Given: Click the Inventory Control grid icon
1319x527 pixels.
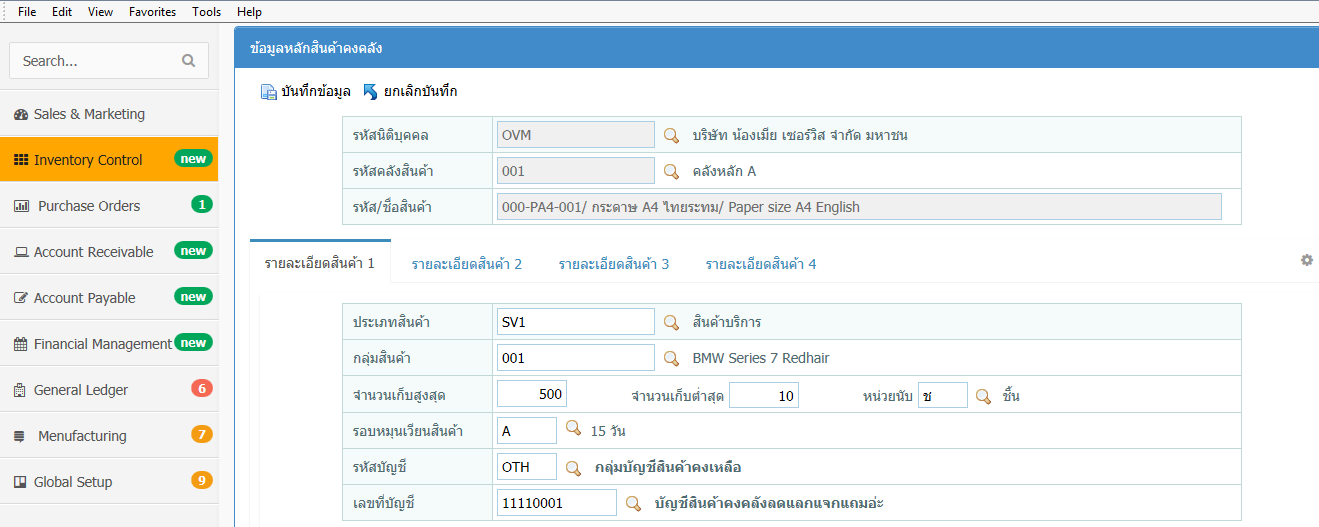Looking at the screenshot, I should pyautogui.click(x=21, y=160).
